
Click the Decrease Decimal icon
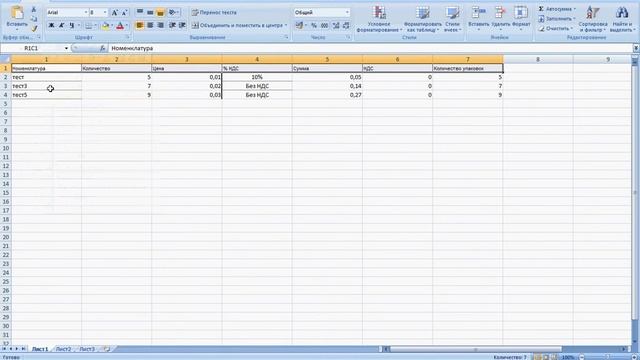pos(346,25)
